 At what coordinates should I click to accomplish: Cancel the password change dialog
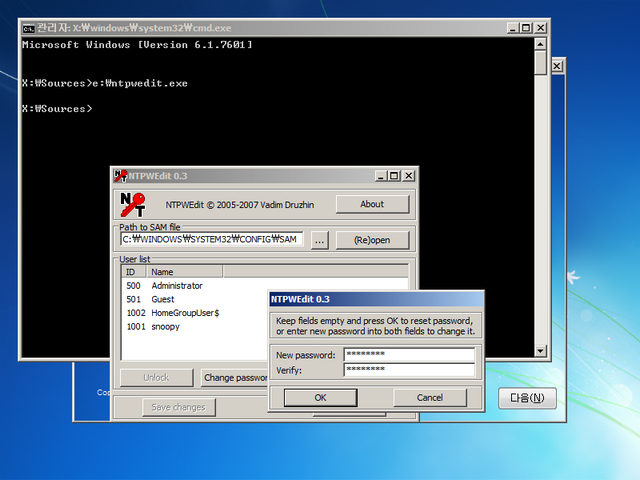(x=430, y=398)
